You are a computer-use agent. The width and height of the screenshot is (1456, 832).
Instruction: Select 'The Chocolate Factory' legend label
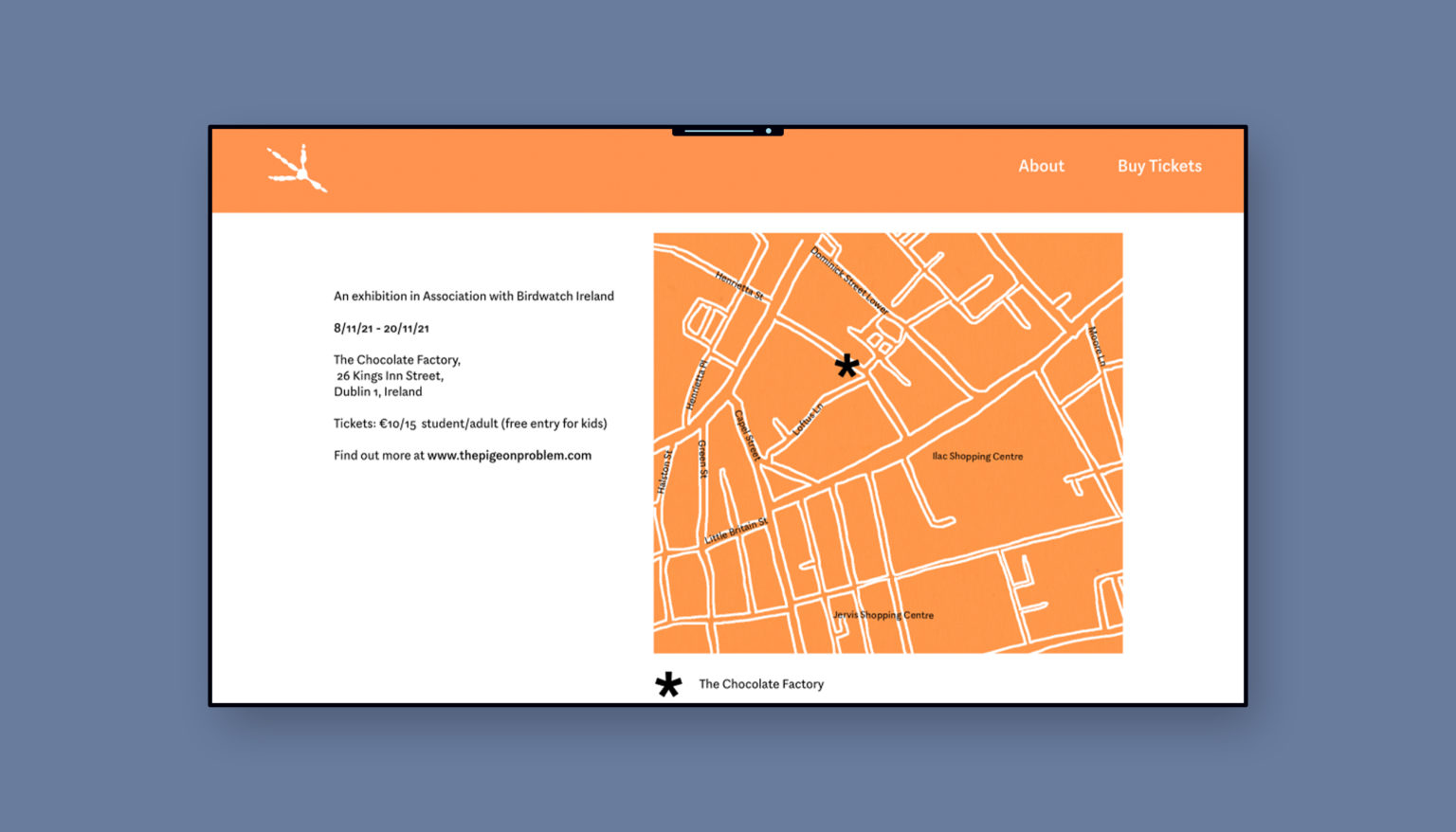click(x=761, y=684)
